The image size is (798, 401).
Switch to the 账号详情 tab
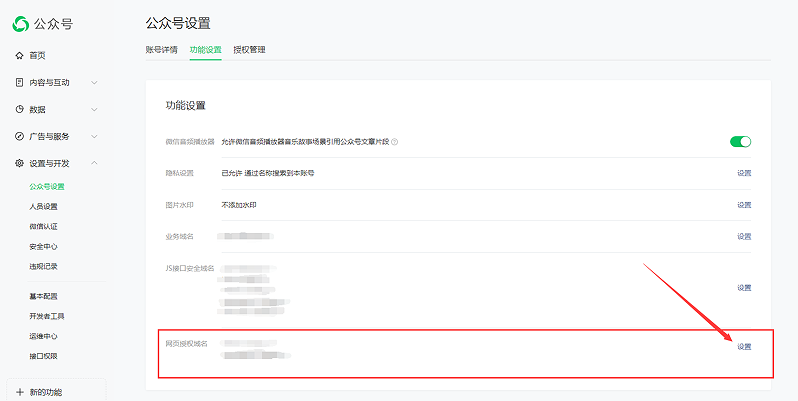click(x=161, y=50)
